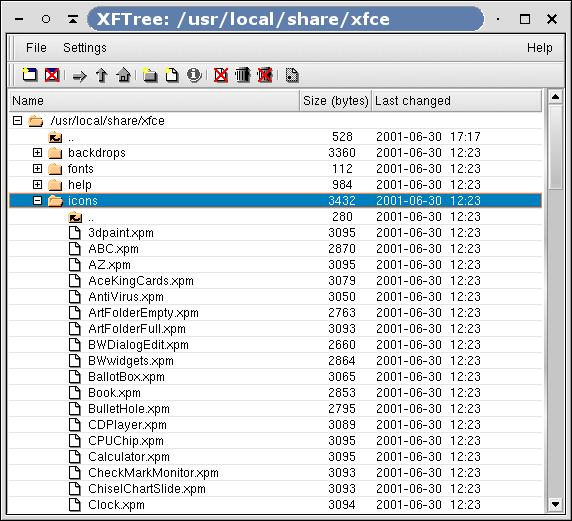Expand the fonts folder node
This screenshot has height=521, width=572.
tap(37, 169)
